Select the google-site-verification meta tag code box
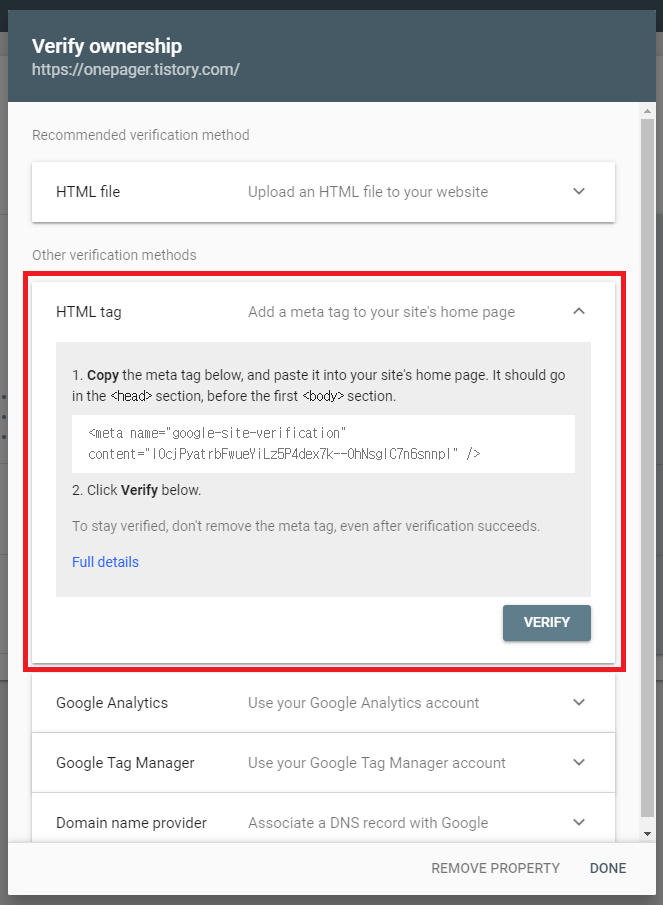Image resolution: width=663 pixels, height=905 pixels. pos(323,444)
